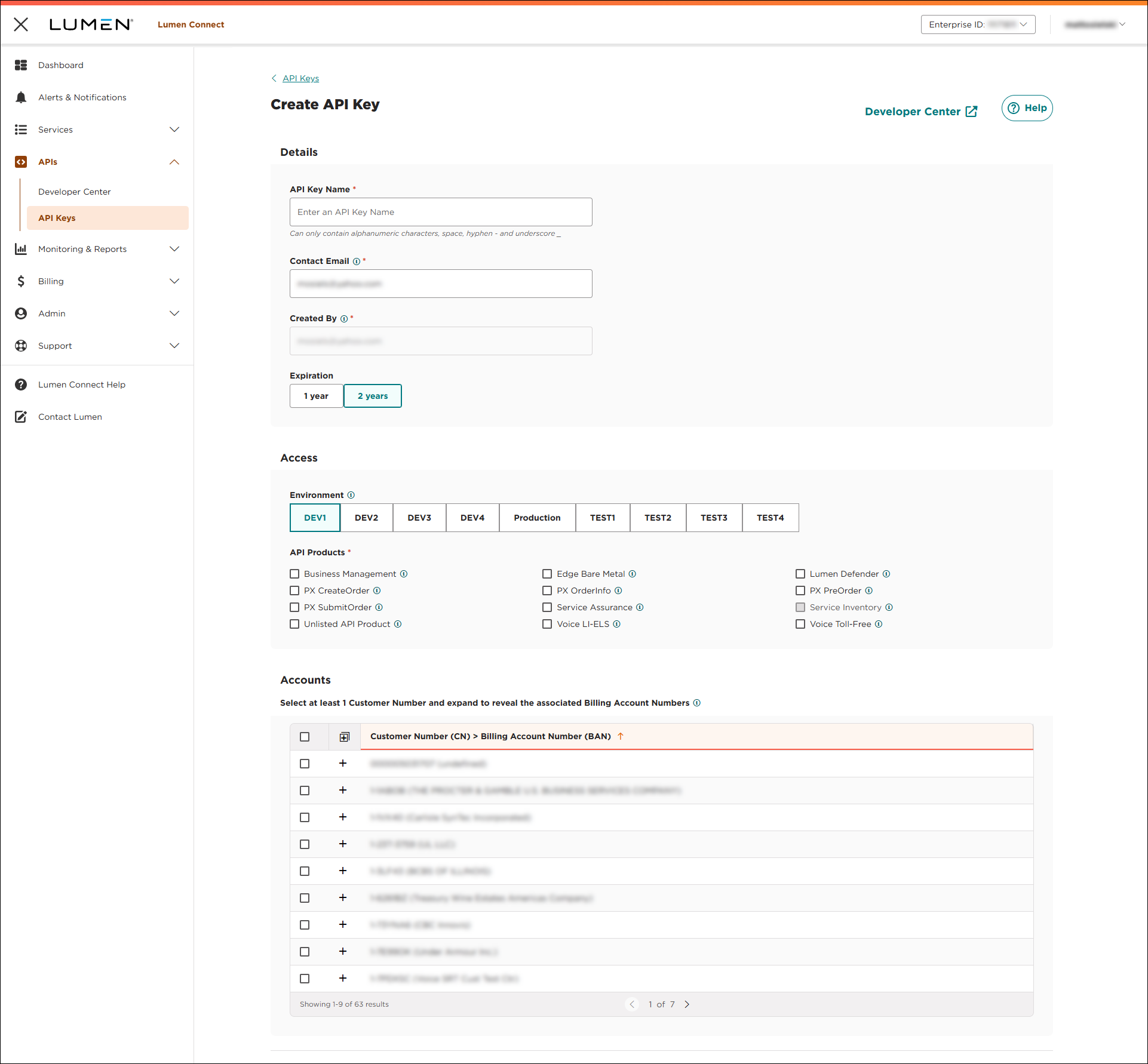Screen dimensions: 1148x1064
Task: Expand the first customer number row
Action: [343, 763]
